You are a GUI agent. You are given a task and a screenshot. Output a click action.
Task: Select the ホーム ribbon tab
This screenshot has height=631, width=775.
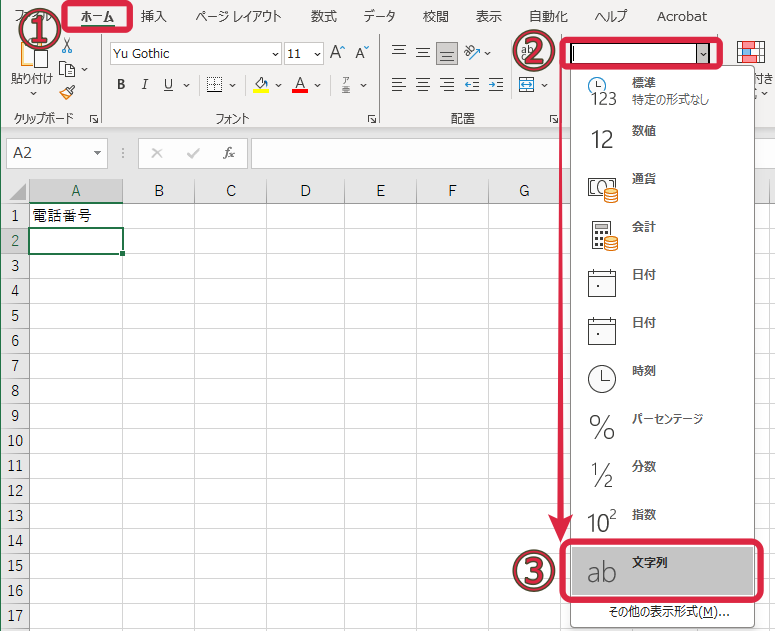click(97, 16)
